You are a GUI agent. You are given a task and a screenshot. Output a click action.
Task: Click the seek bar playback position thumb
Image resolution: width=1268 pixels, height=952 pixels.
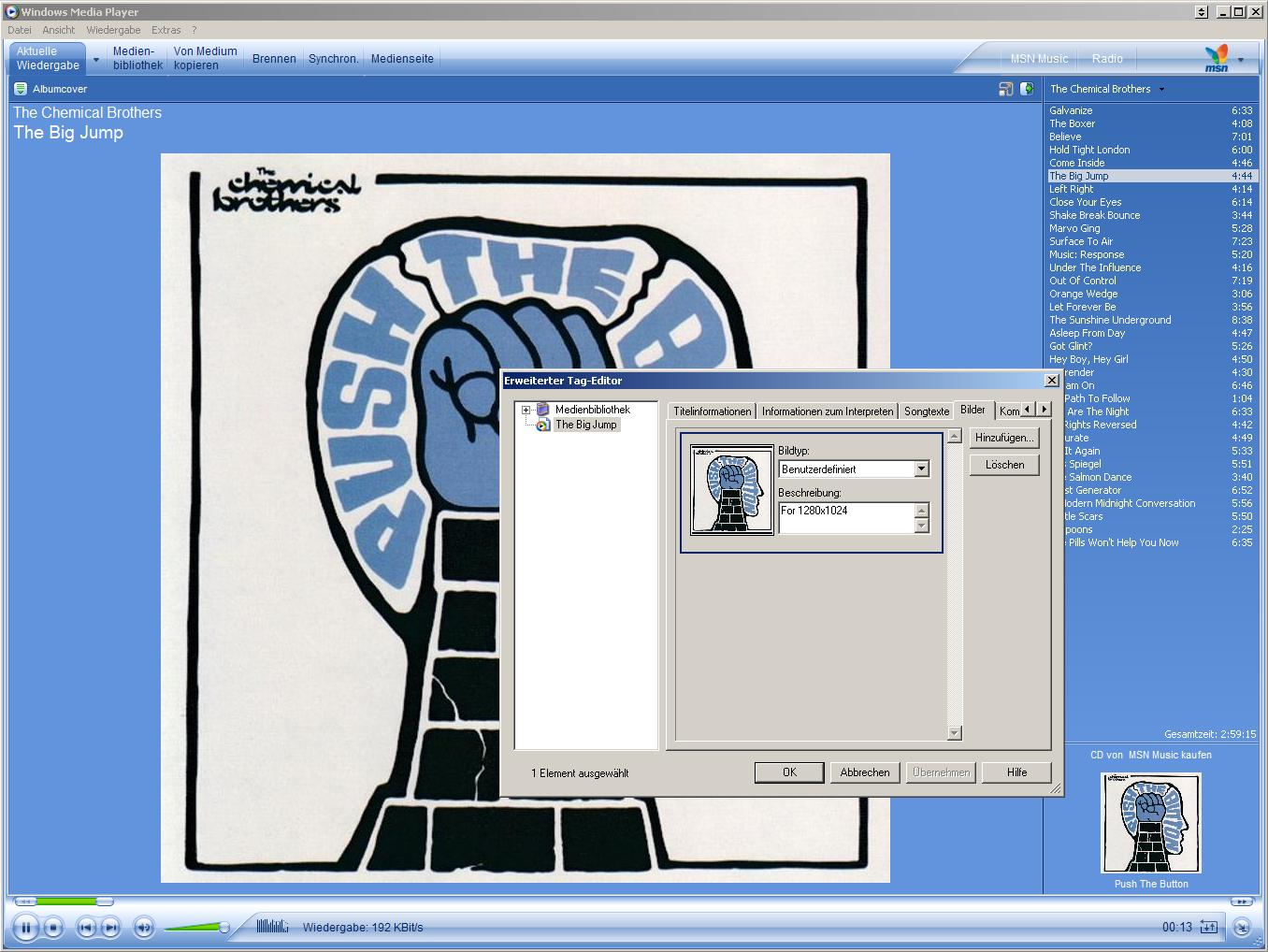[105, 902]
